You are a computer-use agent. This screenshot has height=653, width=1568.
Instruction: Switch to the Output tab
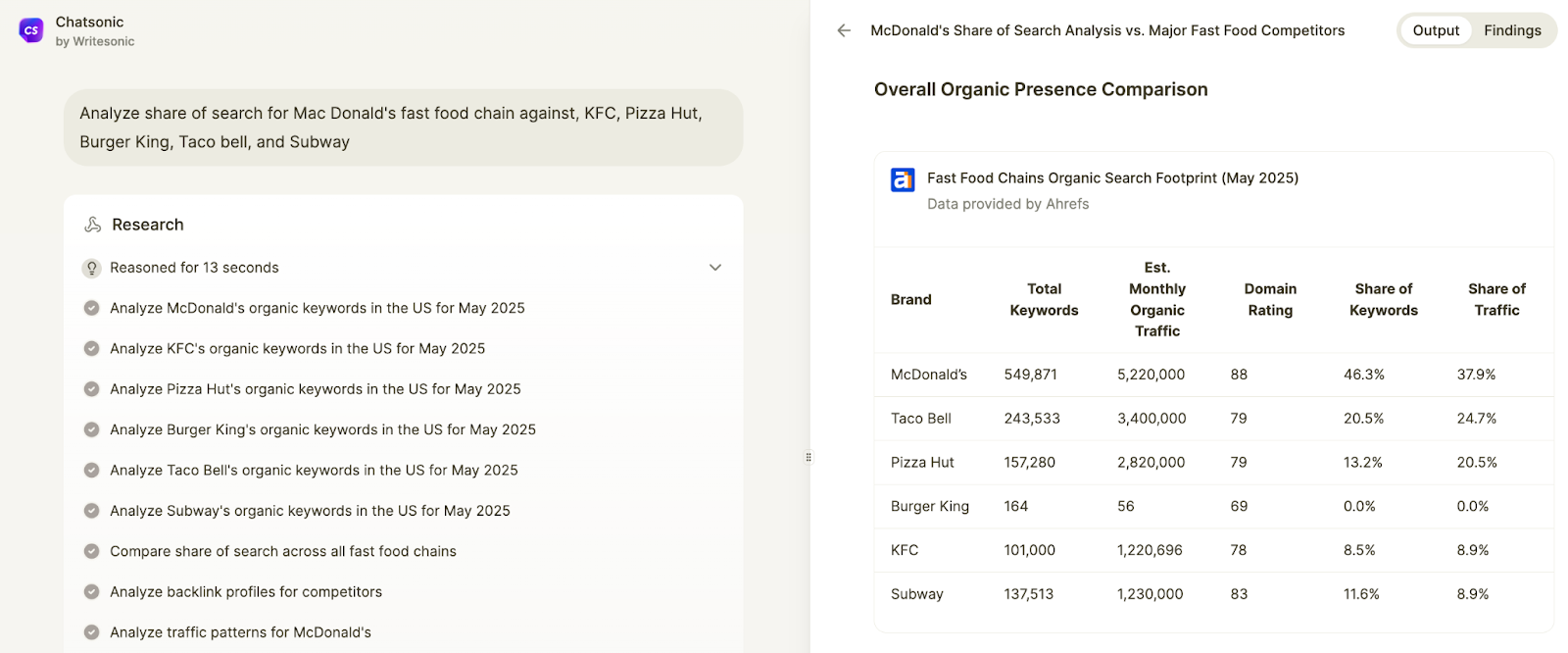click(1436, 30)
